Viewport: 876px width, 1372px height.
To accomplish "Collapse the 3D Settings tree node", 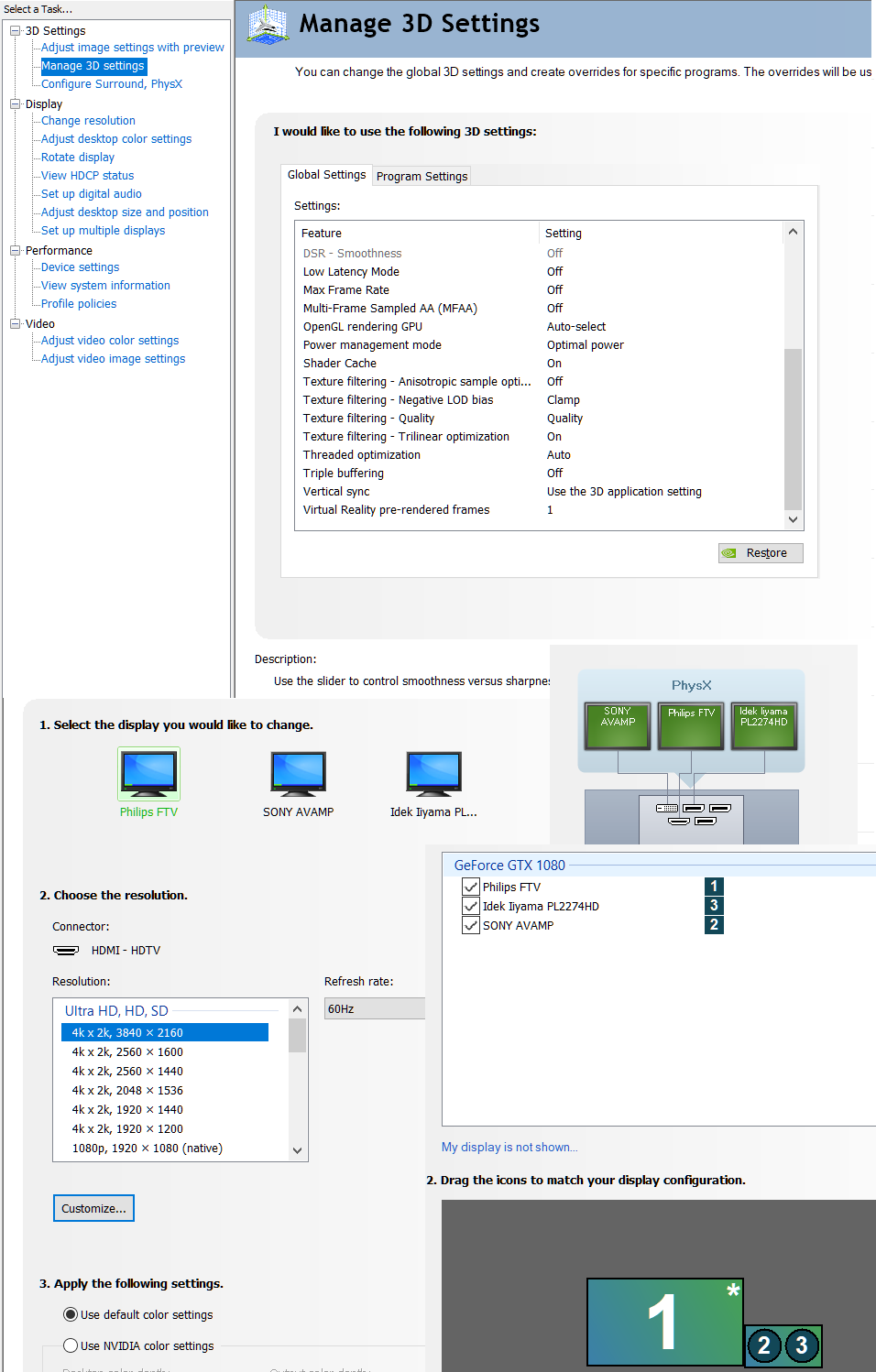I will (16, 31).
